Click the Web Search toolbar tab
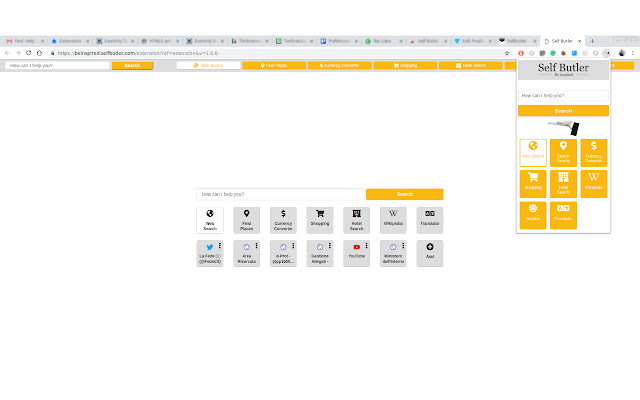Image resolution: width=640 pixels, height=400 pixels. click(209, 65)
